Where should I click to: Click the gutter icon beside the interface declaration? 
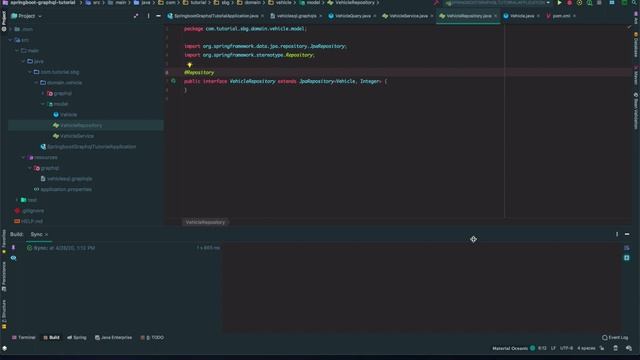click(x=173, y=81)
